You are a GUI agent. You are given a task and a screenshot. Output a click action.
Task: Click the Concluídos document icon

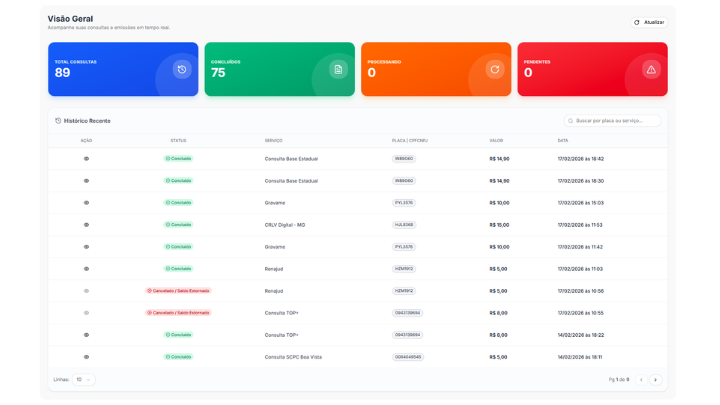tap(338, 69)
